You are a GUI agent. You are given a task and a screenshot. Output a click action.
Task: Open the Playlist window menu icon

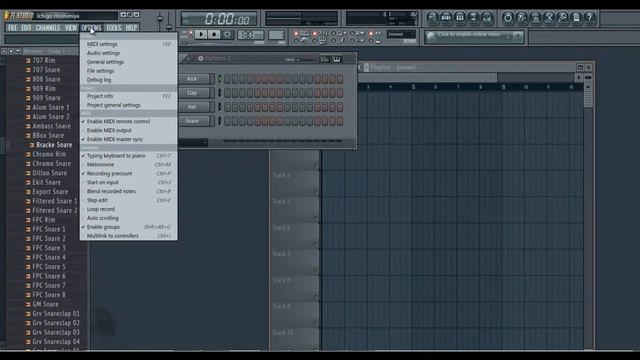click(367, 67)
